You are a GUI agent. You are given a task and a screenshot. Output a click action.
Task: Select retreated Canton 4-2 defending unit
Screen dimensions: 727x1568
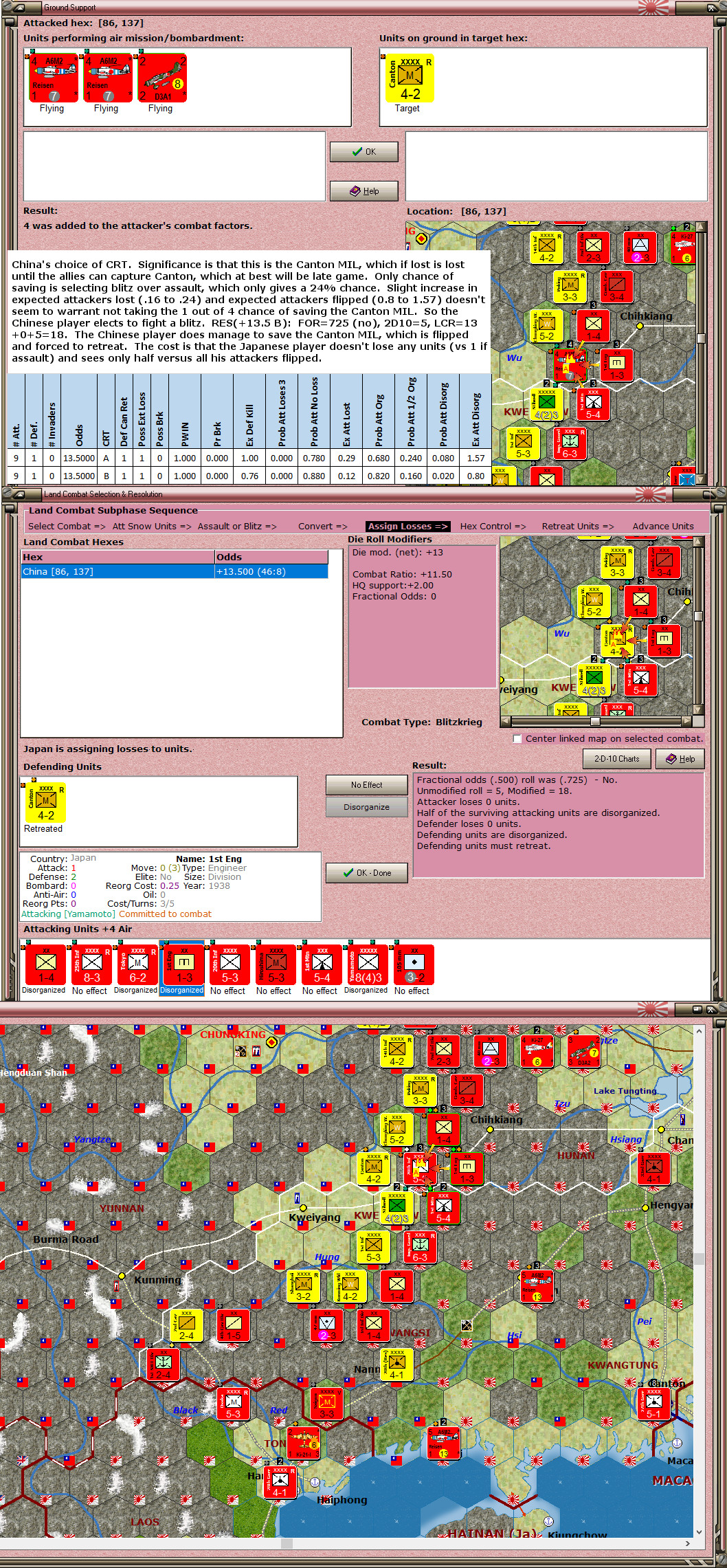point(46,801)
